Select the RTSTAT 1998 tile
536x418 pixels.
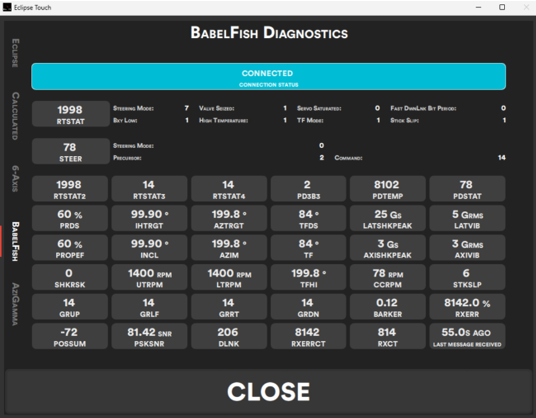click(70, 114)
